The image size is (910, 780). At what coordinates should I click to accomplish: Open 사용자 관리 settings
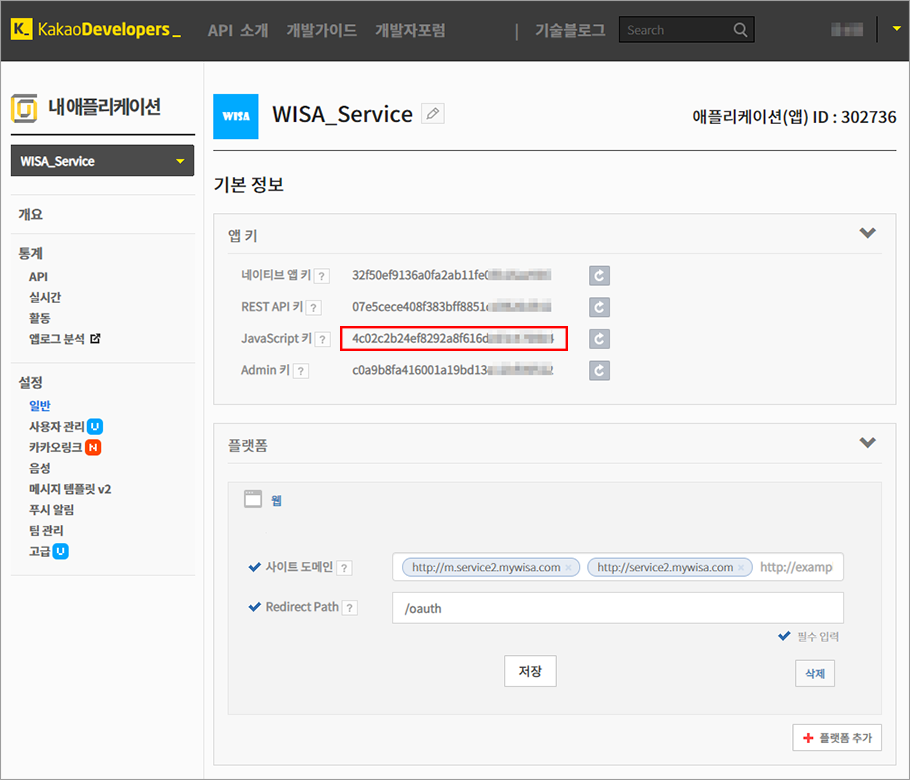pos(57,427)
